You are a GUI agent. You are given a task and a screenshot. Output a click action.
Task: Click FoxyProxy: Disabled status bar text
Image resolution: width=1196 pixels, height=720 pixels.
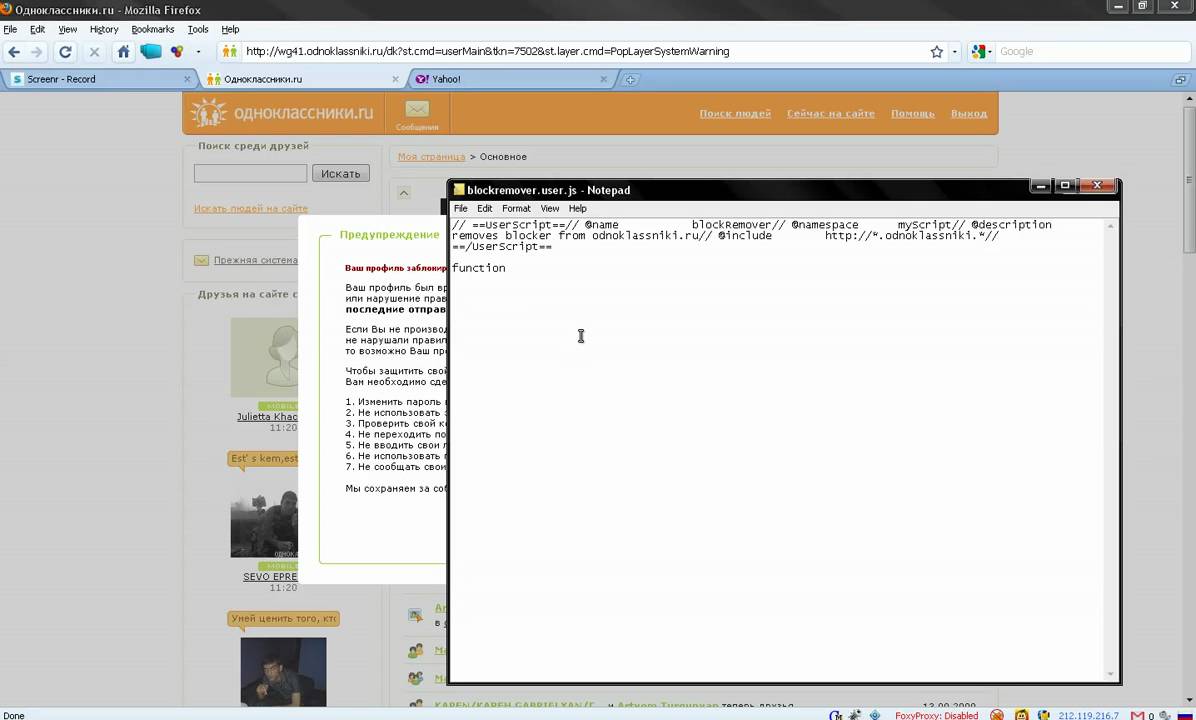click(936, 715)
